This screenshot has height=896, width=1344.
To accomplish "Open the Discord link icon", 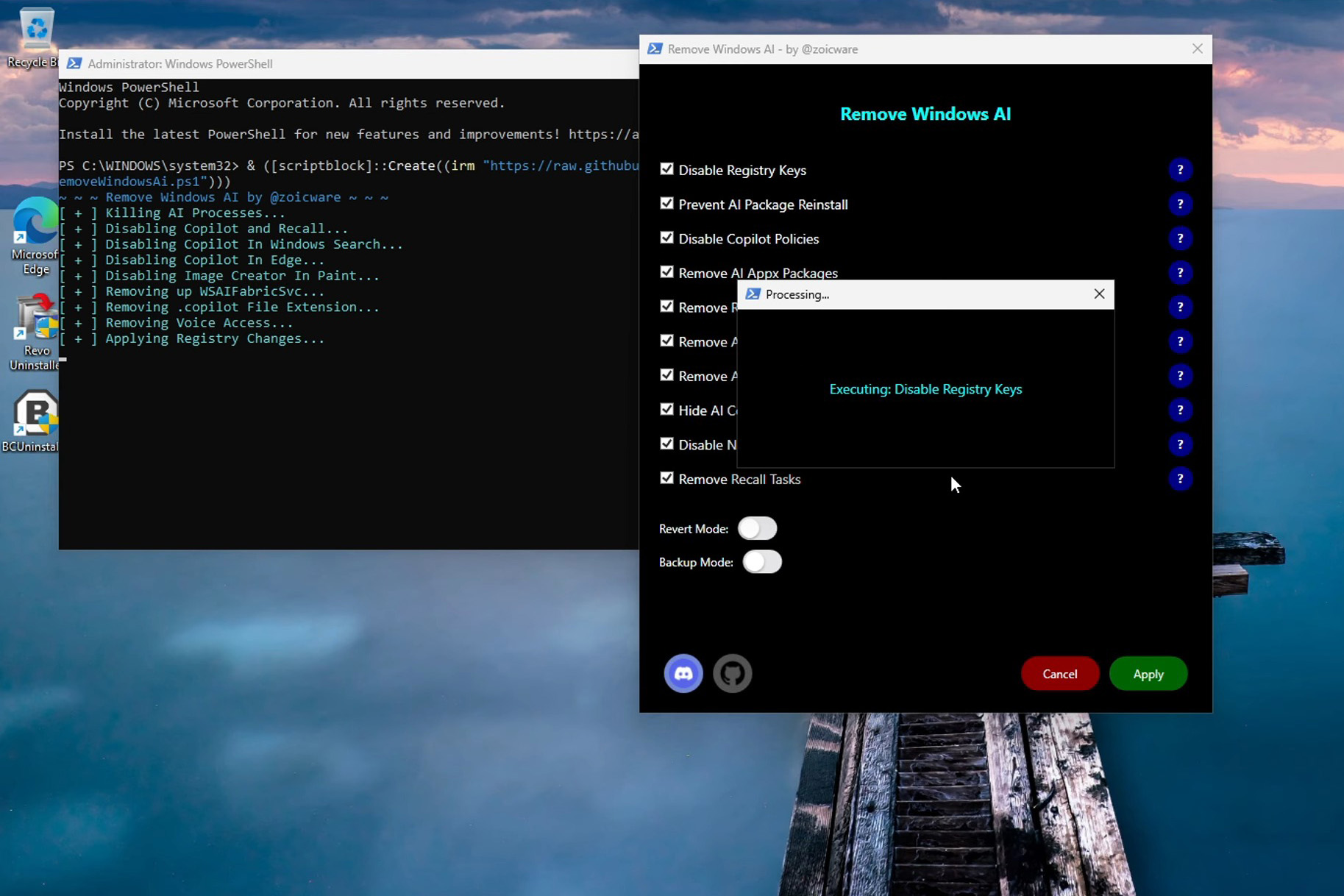I will (683, 673).
